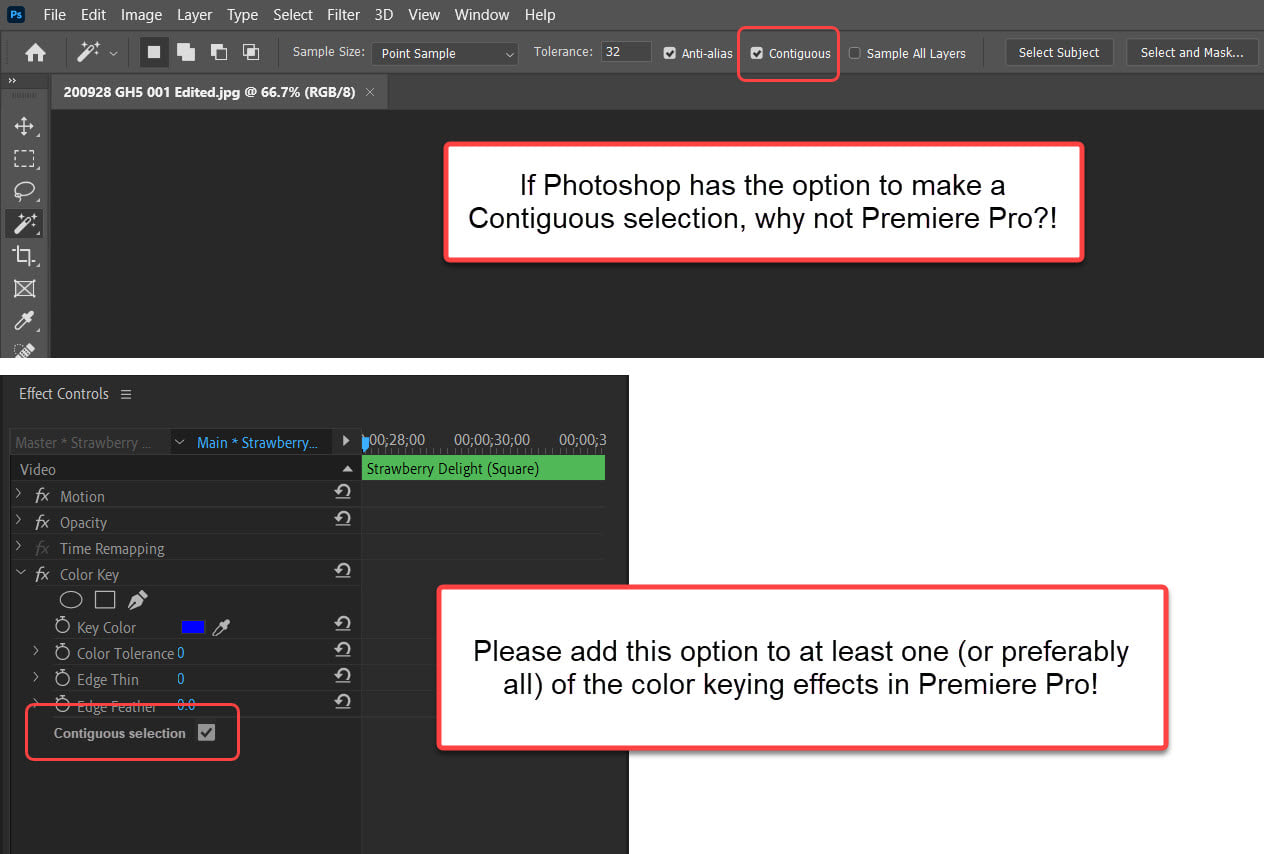This screenshot has width=1264, height=854.
Task: Open the Point Sample dropdown
Action: 444,53
